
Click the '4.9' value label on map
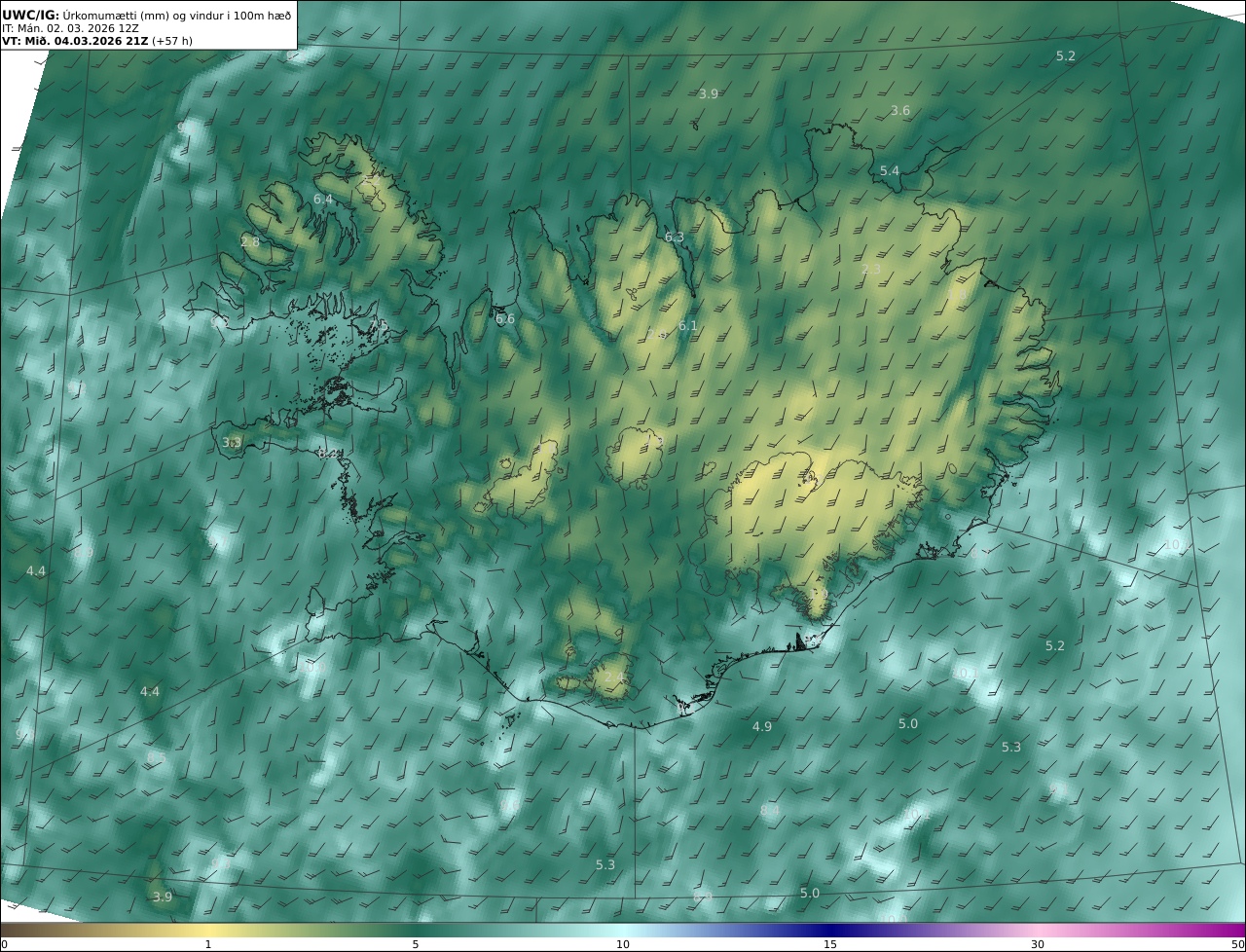point(762,727)
